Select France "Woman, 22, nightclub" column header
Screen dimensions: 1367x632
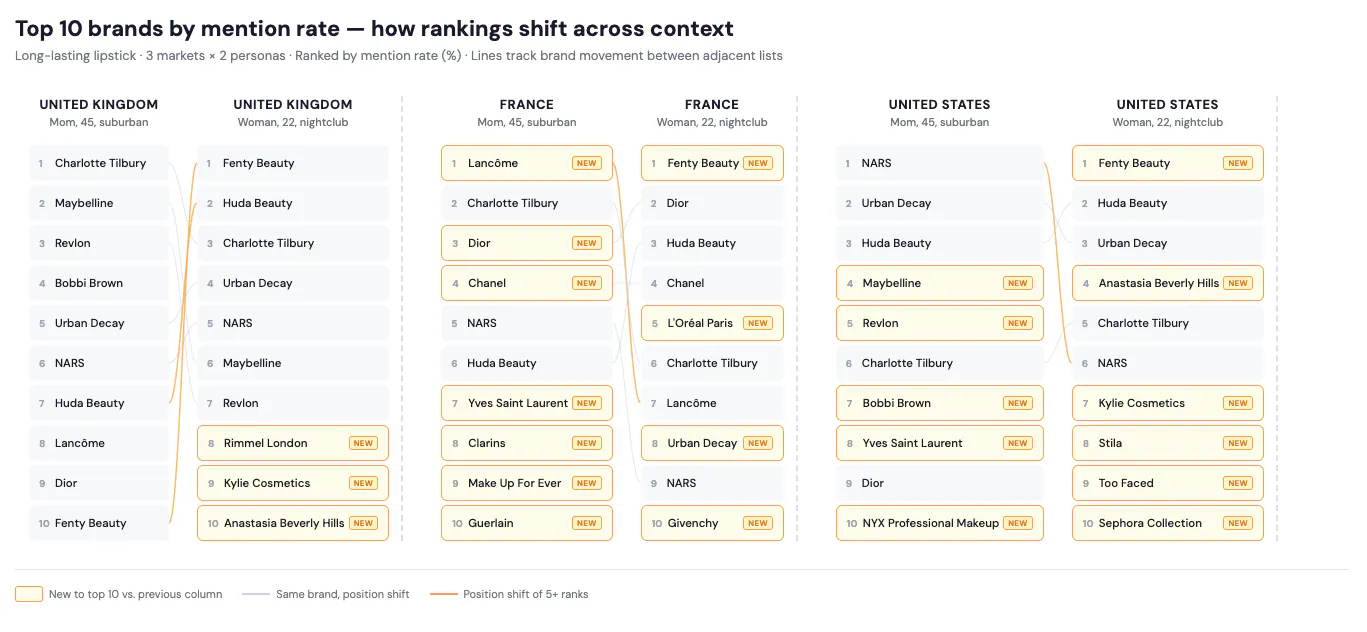click(712, 112)
